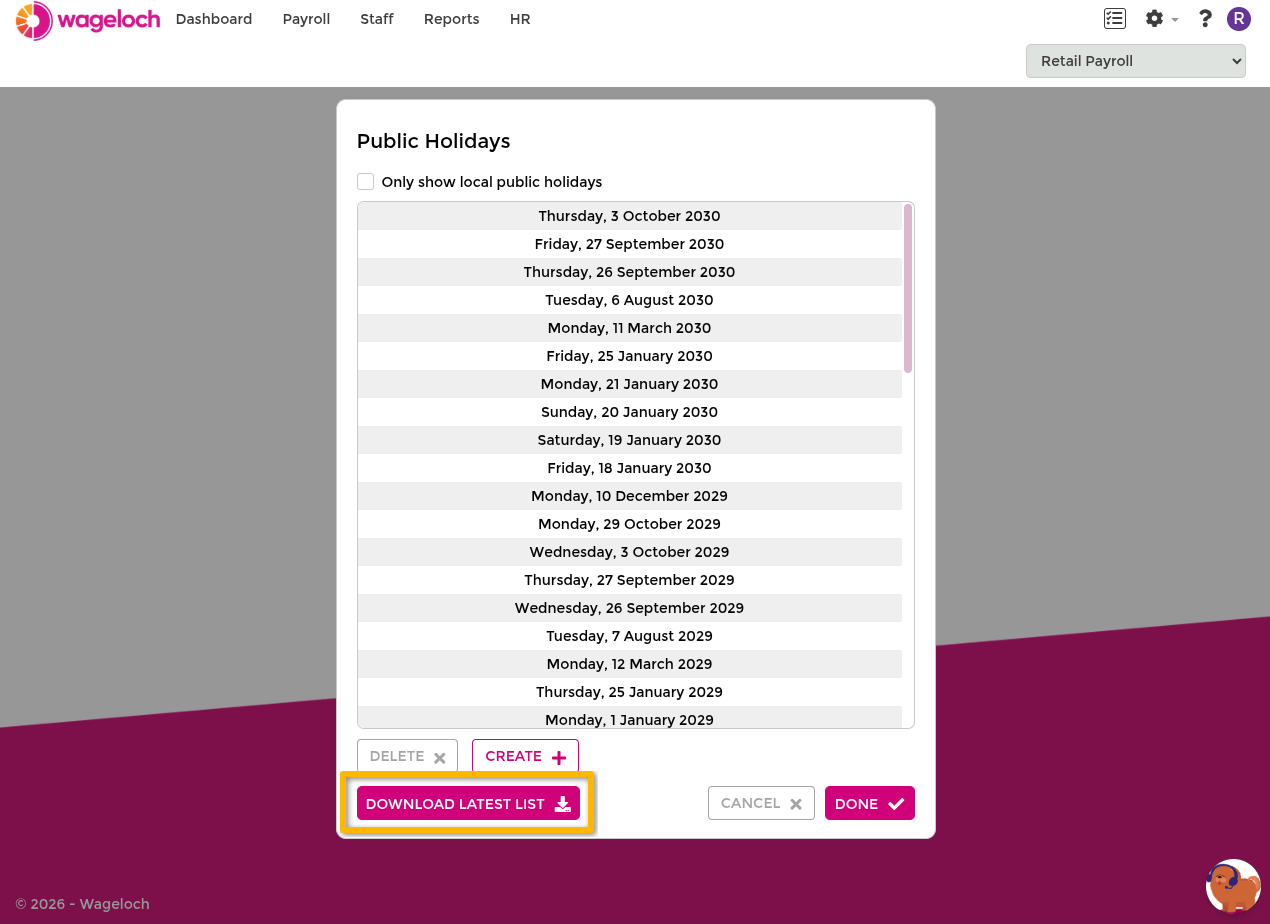1270x924 pixels.
Task: Open the Reports menu
Action: tap(451, 19)
